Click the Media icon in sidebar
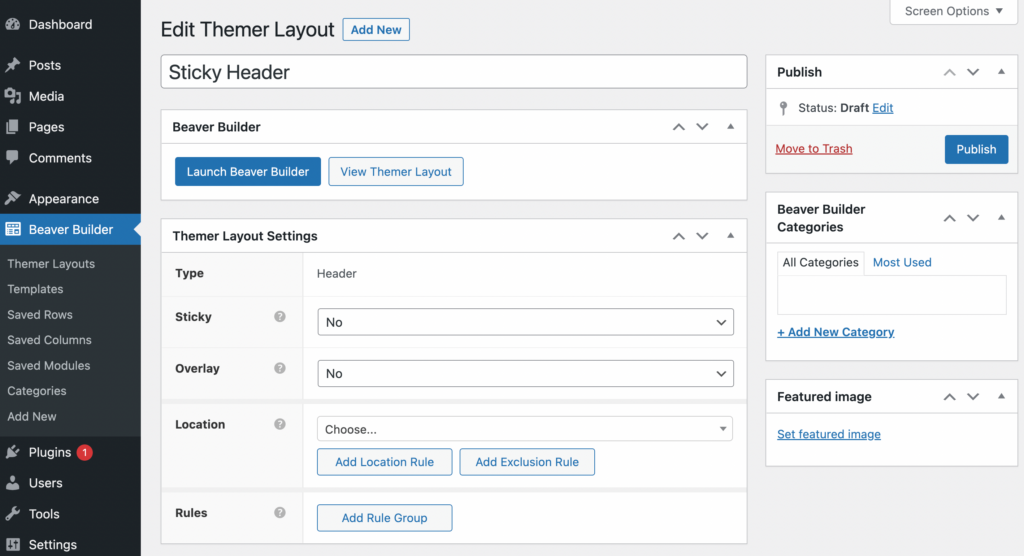Image resolution: width=1024 pixels, height=556 pixels. [13, 96]
